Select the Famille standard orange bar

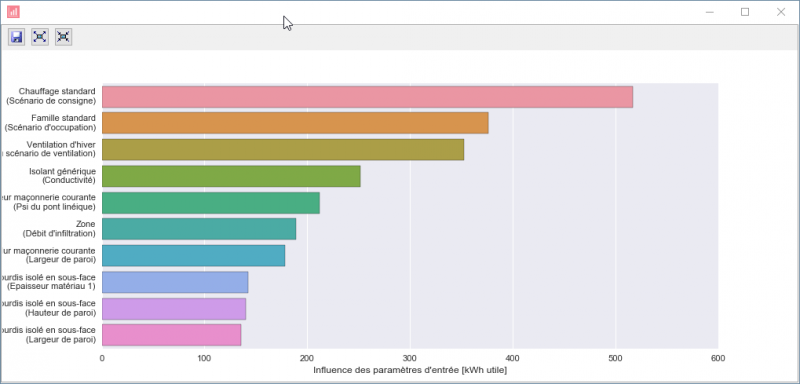point(295,123)
